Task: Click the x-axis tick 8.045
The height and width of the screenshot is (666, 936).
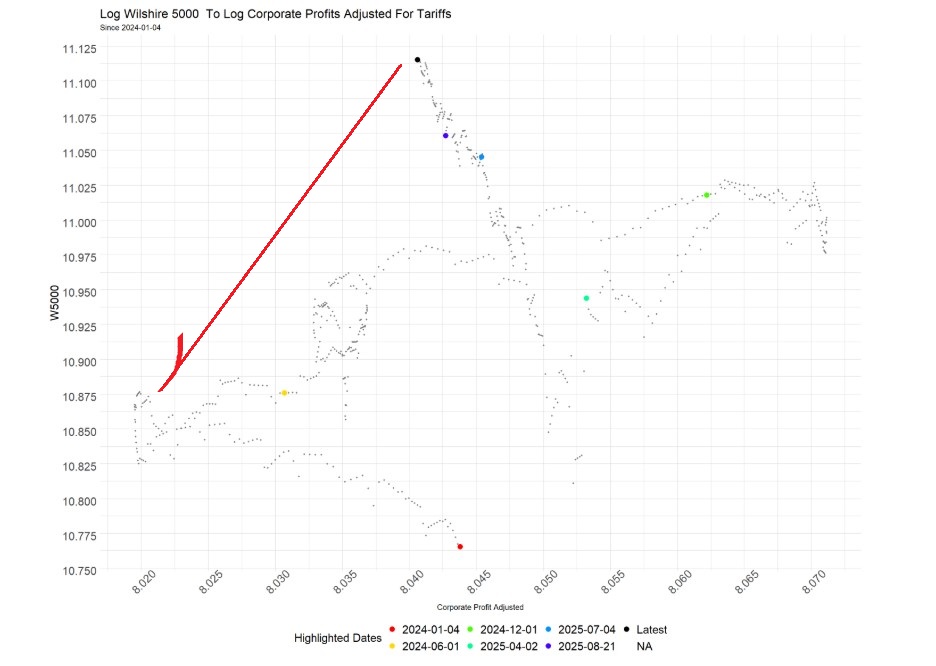Action: click(479, 582)
